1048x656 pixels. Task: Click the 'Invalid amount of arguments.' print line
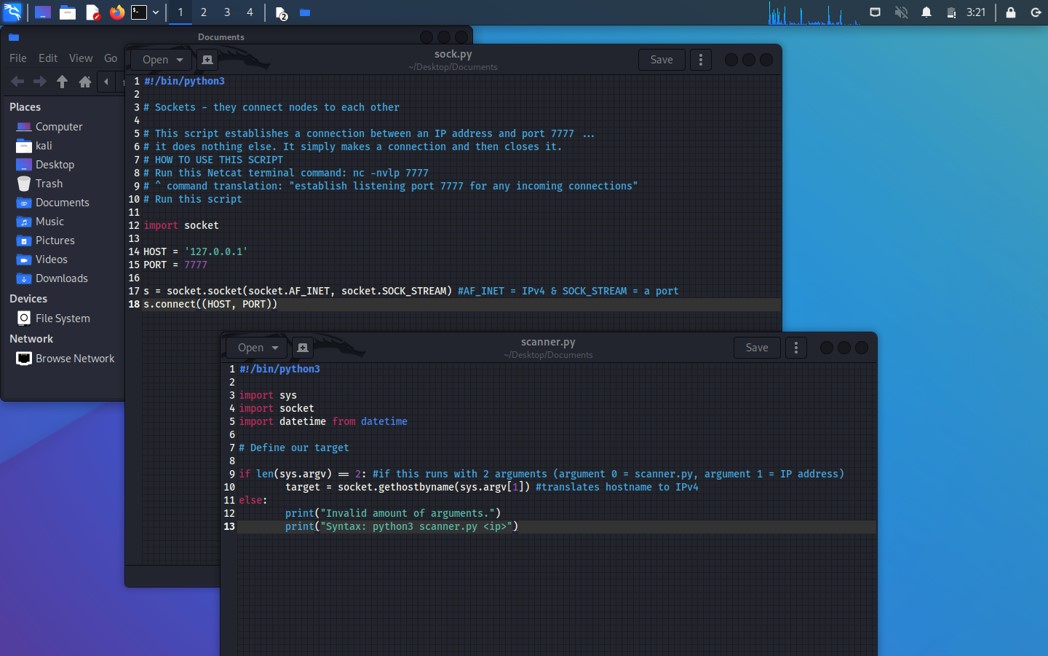[393, 513]
